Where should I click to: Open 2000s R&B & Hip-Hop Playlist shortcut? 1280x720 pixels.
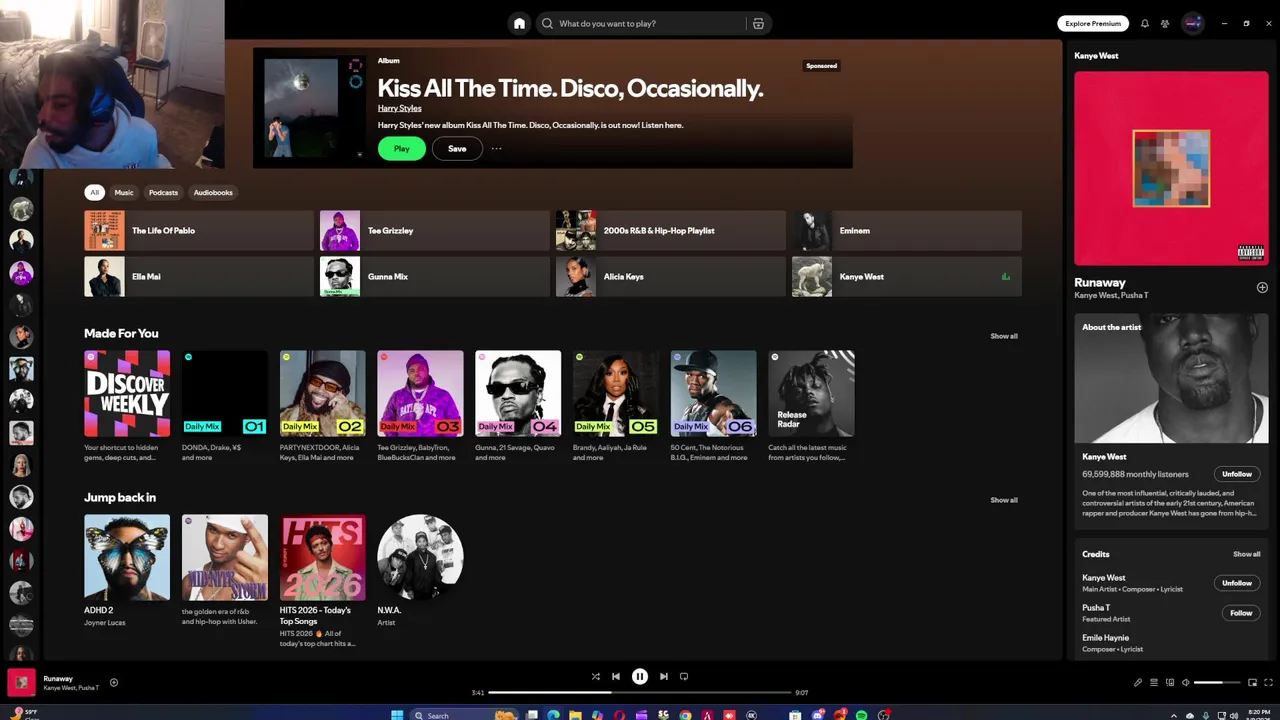[x=670, y=230]
